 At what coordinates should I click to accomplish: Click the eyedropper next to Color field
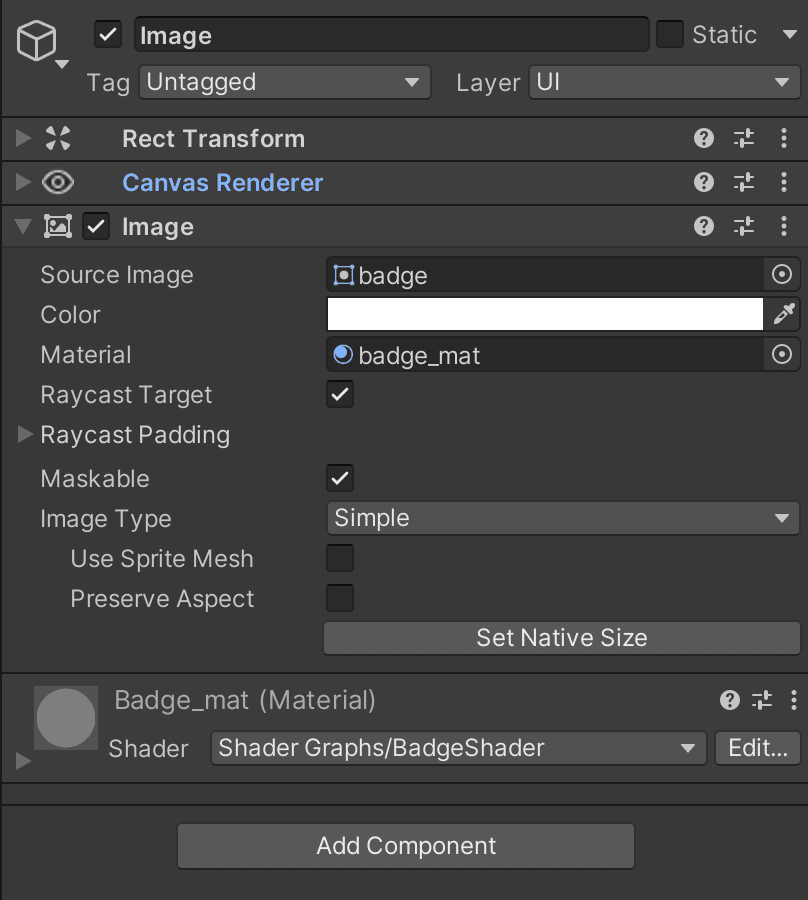click(783, 315)
